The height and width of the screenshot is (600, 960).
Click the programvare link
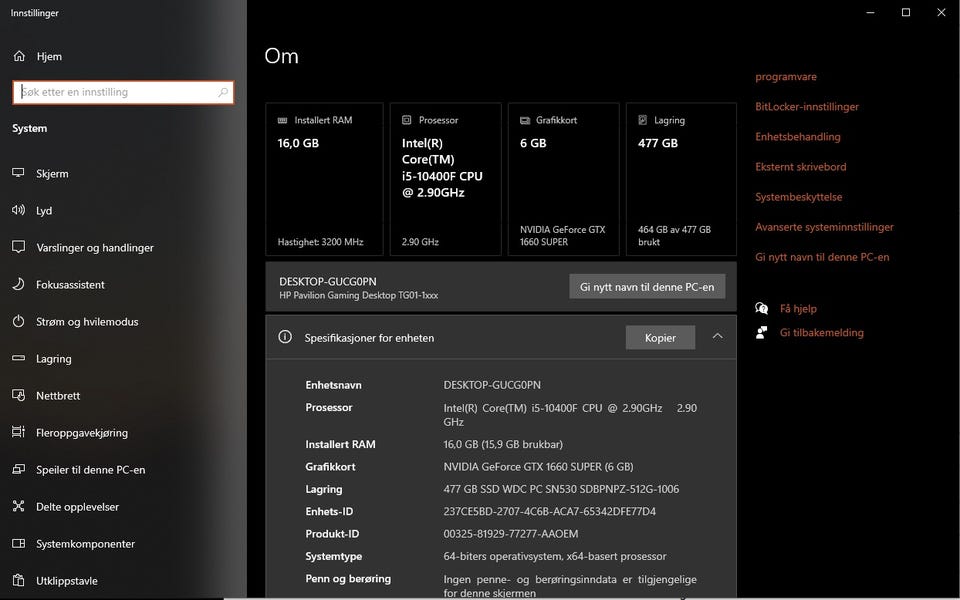tap(786, 77)
